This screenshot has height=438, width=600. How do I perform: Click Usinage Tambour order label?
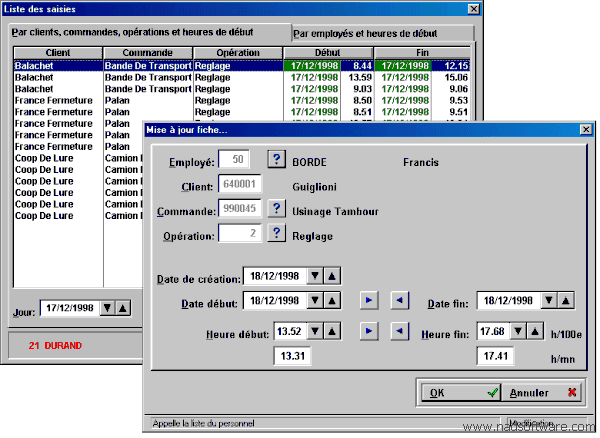click(336, 212)
